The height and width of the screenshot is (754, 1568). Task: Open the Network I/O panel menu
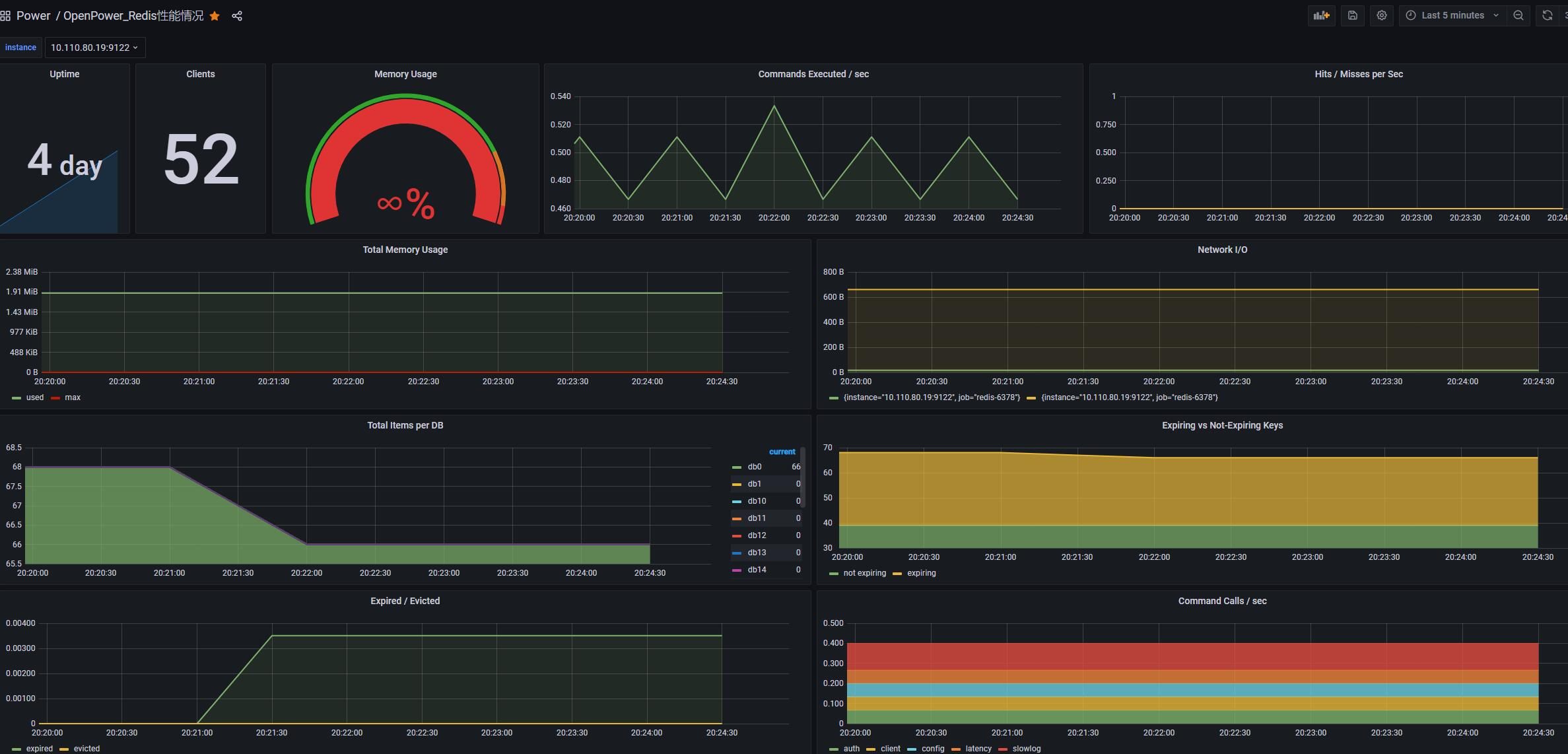tap(1222, 250)
